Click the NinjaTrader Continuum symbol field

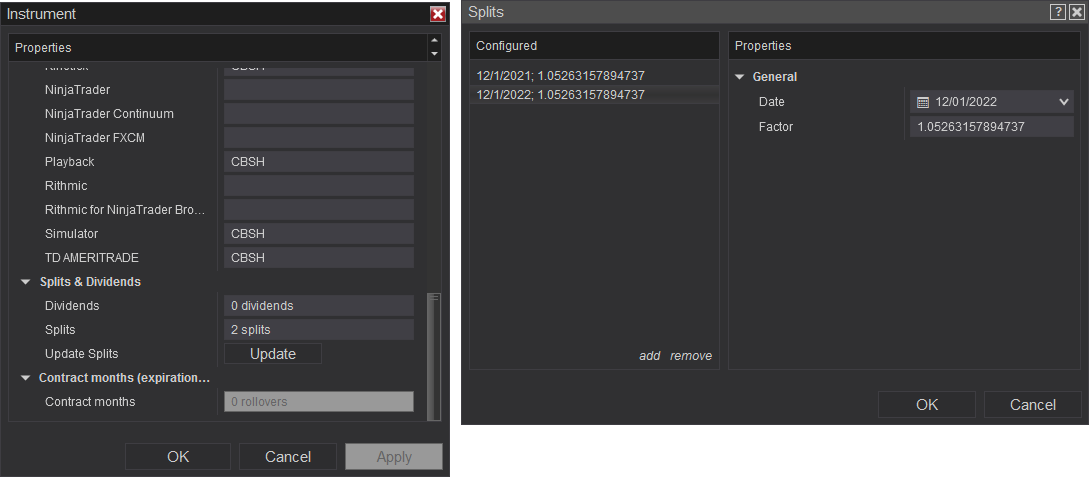pos(319,113)
